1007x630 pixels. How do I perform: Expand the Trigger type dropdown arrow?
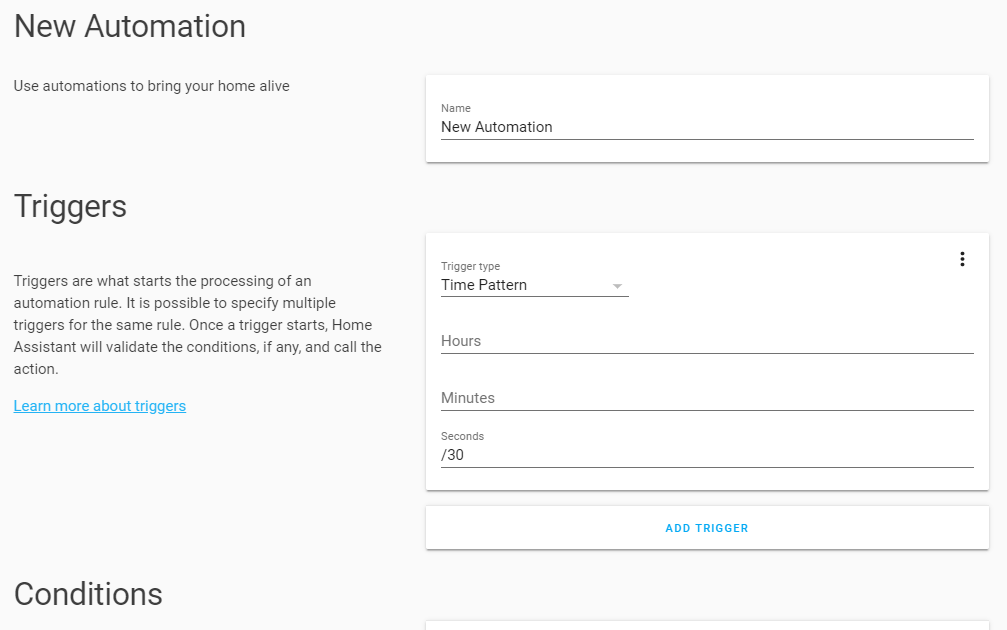619,286
